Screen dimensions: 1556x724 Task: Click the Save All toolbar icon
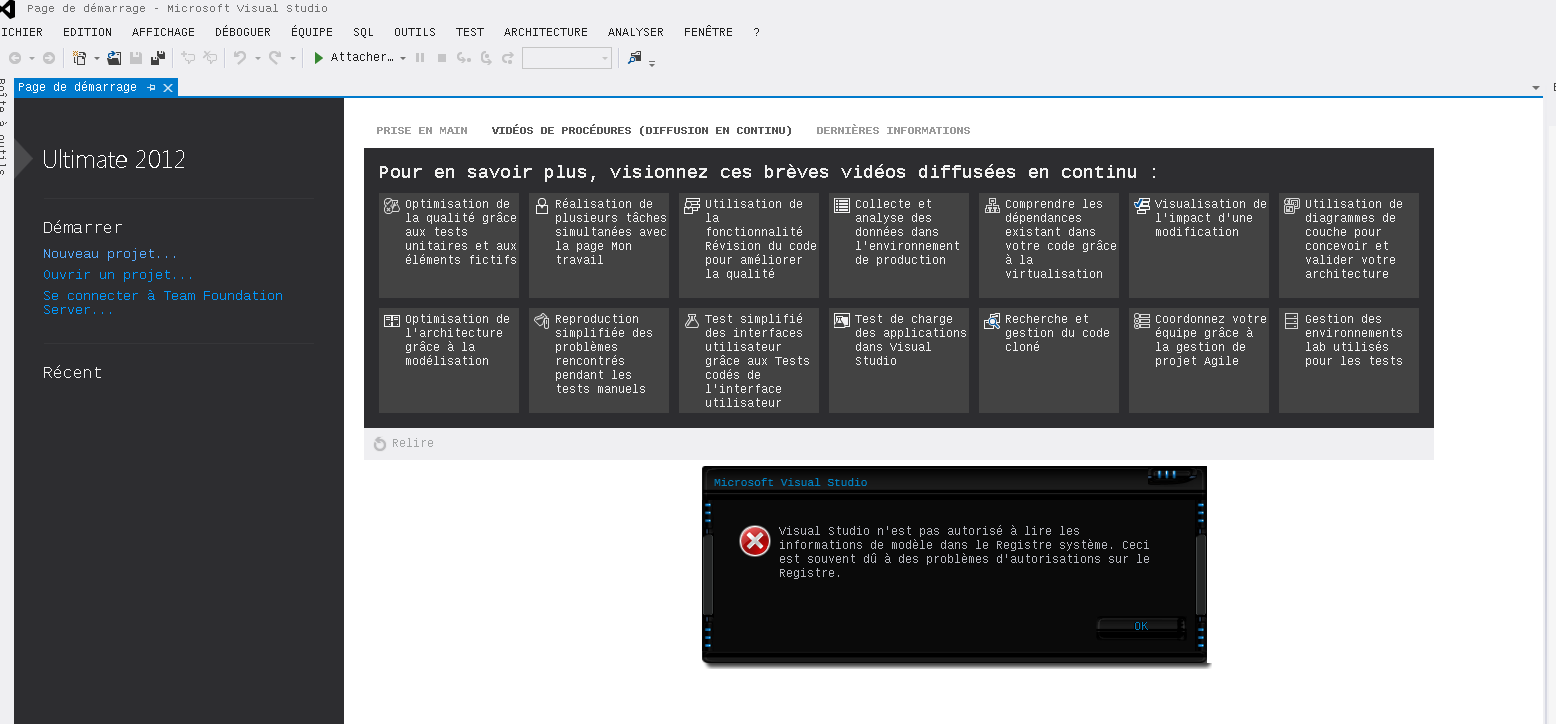pos(157,58)
